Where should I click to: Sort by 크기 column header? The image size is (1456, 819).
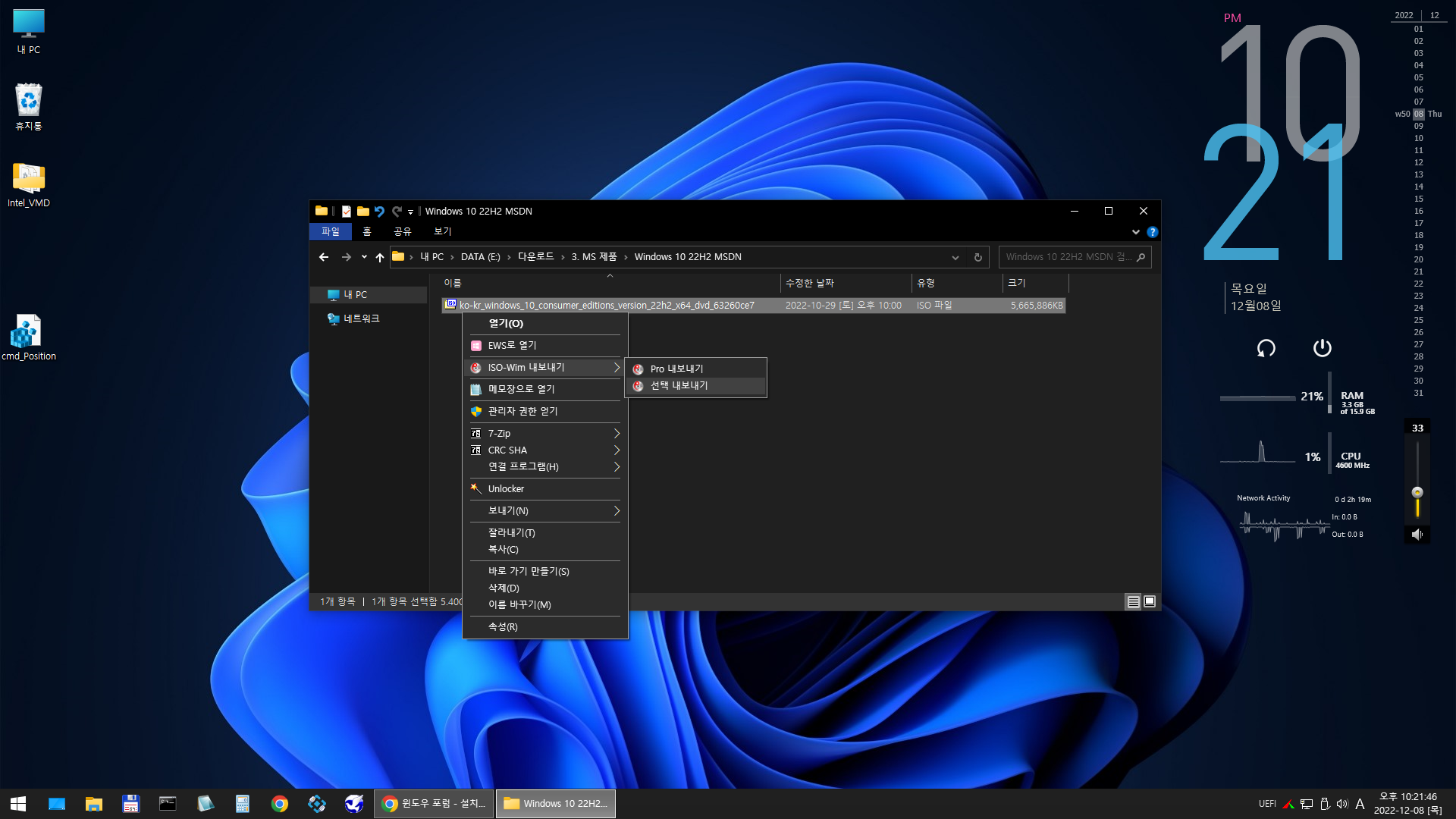1035,283
